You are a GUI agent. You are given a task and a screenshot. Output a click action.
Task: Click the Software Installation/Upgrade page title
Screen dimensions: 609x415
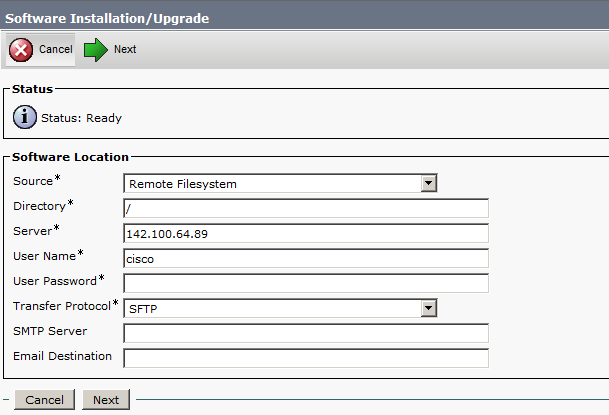pyautogui.click(x=107, y=18)
